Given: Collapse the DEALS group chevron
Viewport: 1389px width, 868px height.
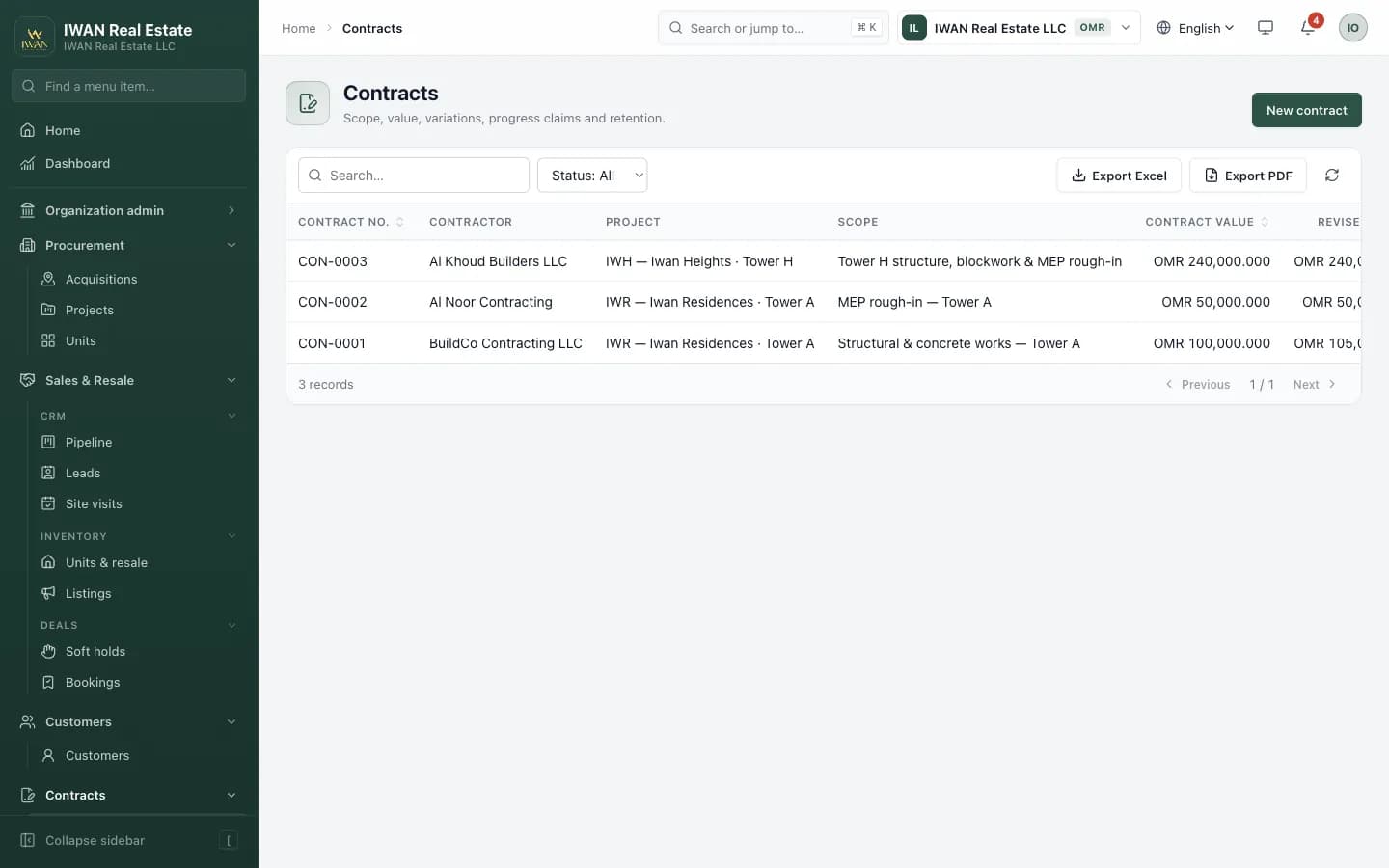Looking at the screenshot, I should click(231, 625).
